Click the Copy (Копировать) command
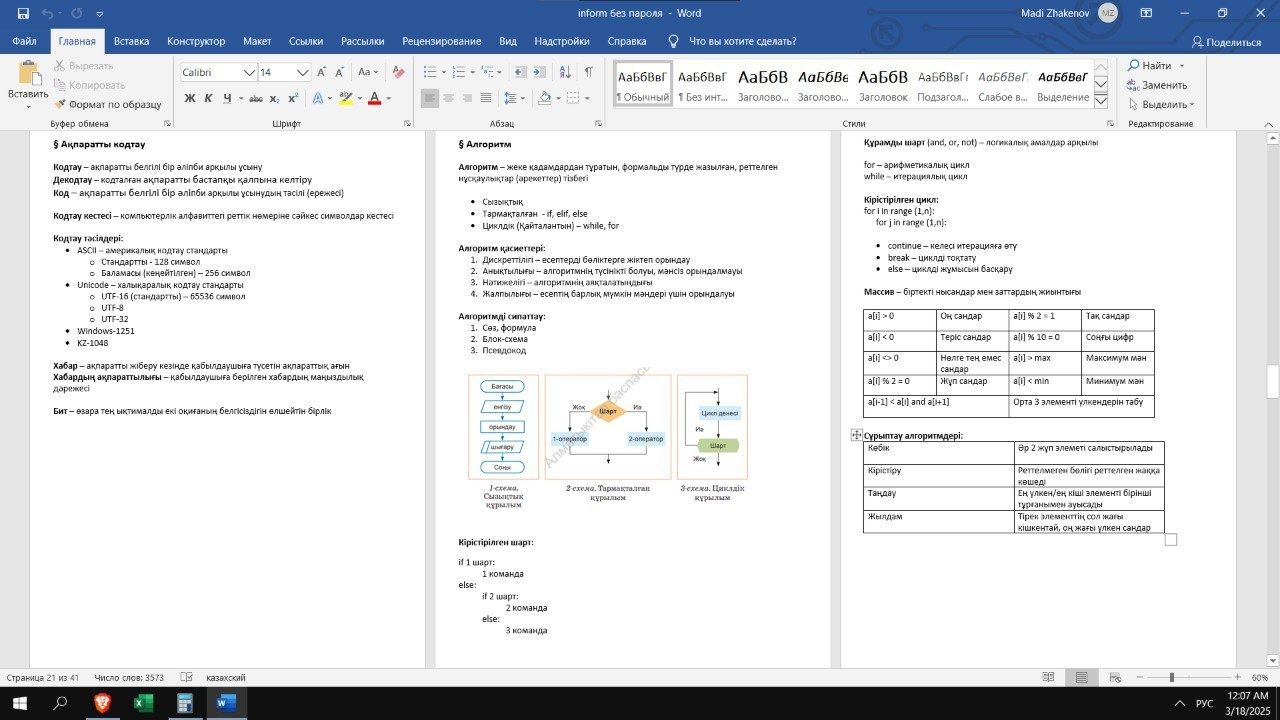Image resolution: width=1280 pixels, height=720 pixels. pos(89,85)
